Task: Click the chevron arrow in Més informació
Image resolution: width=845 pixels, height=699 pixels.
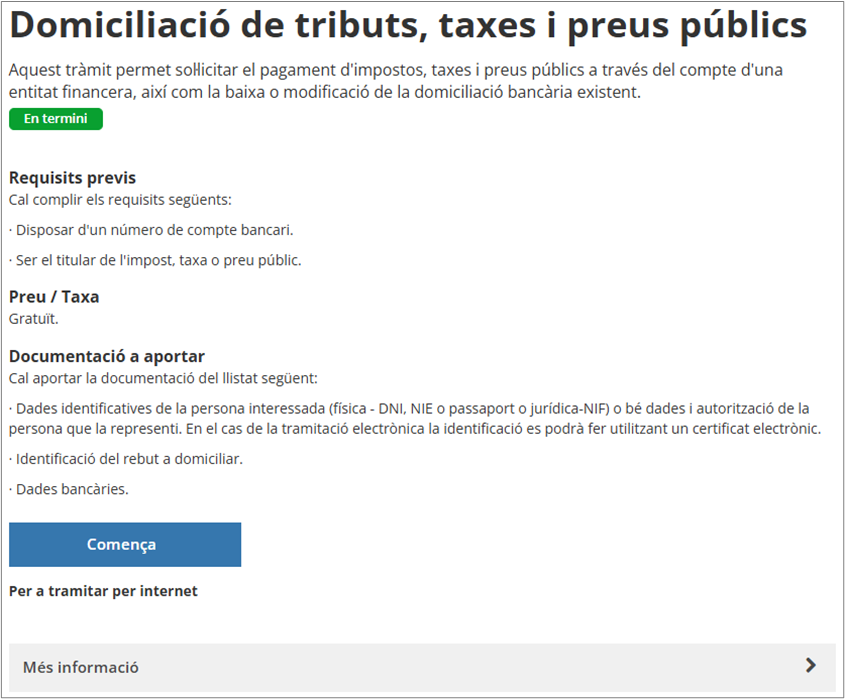Action: tap(811, 666)
